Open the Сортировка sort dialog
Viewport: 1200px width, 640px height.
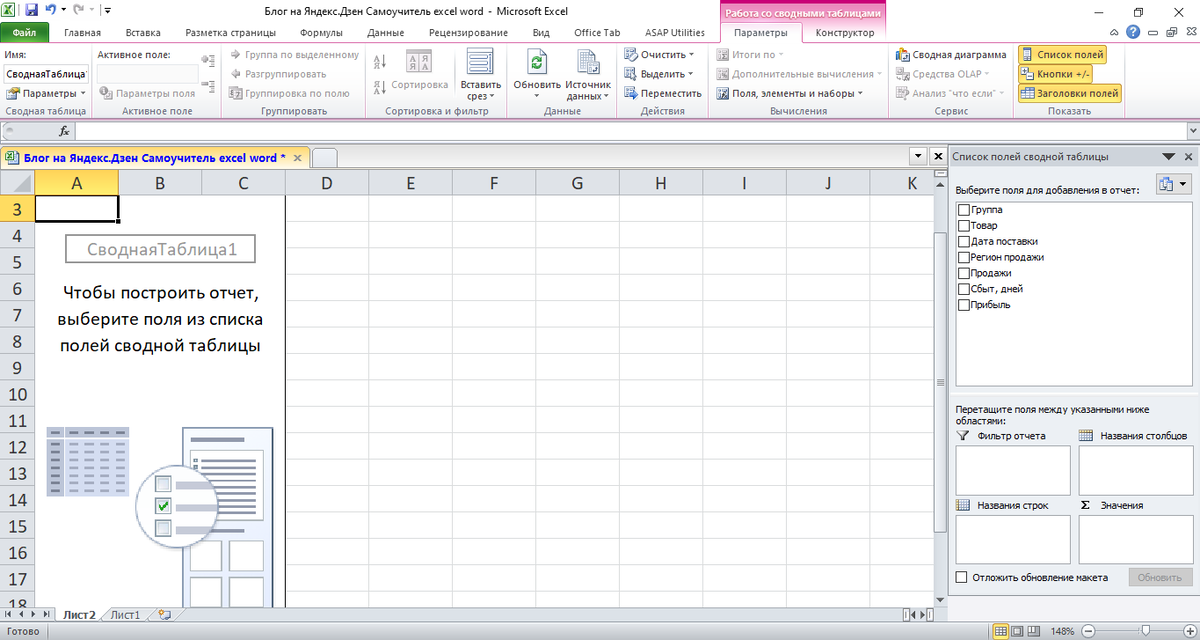[x=420, y=72]
